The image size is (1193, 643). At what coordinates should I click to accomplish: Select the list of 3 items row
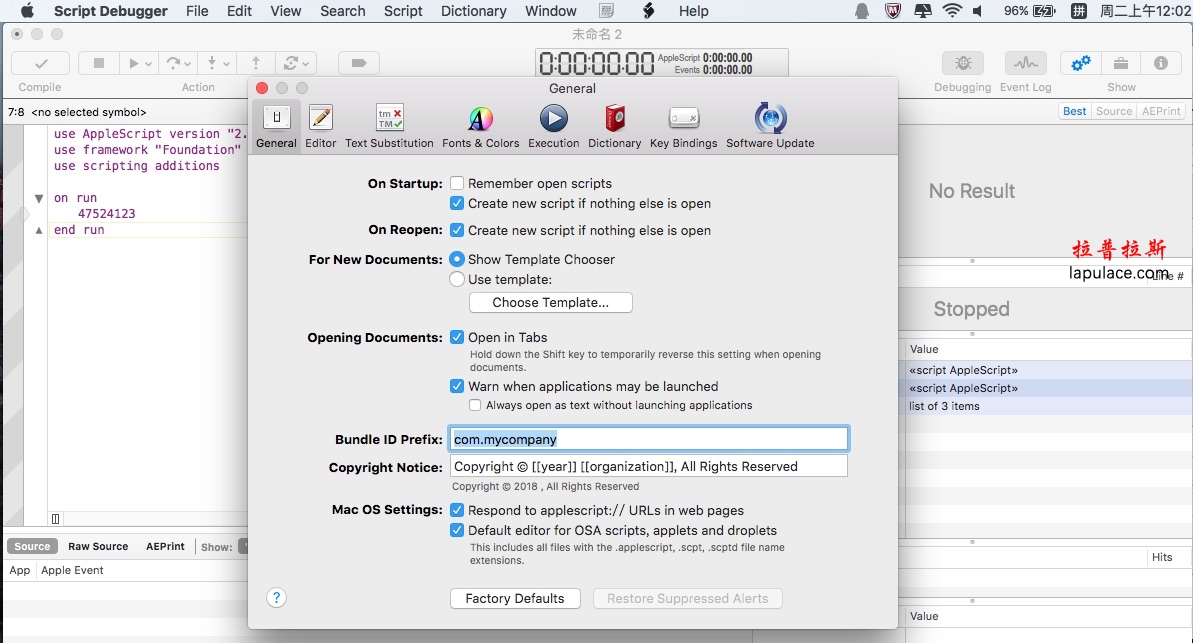1045,406
